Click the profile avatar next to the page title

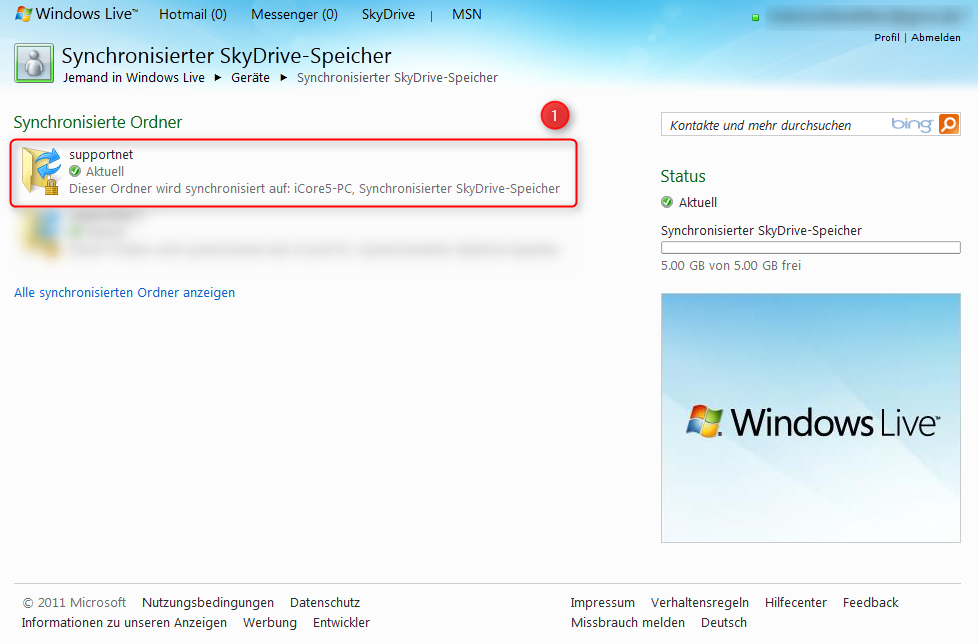pos(33,62)
